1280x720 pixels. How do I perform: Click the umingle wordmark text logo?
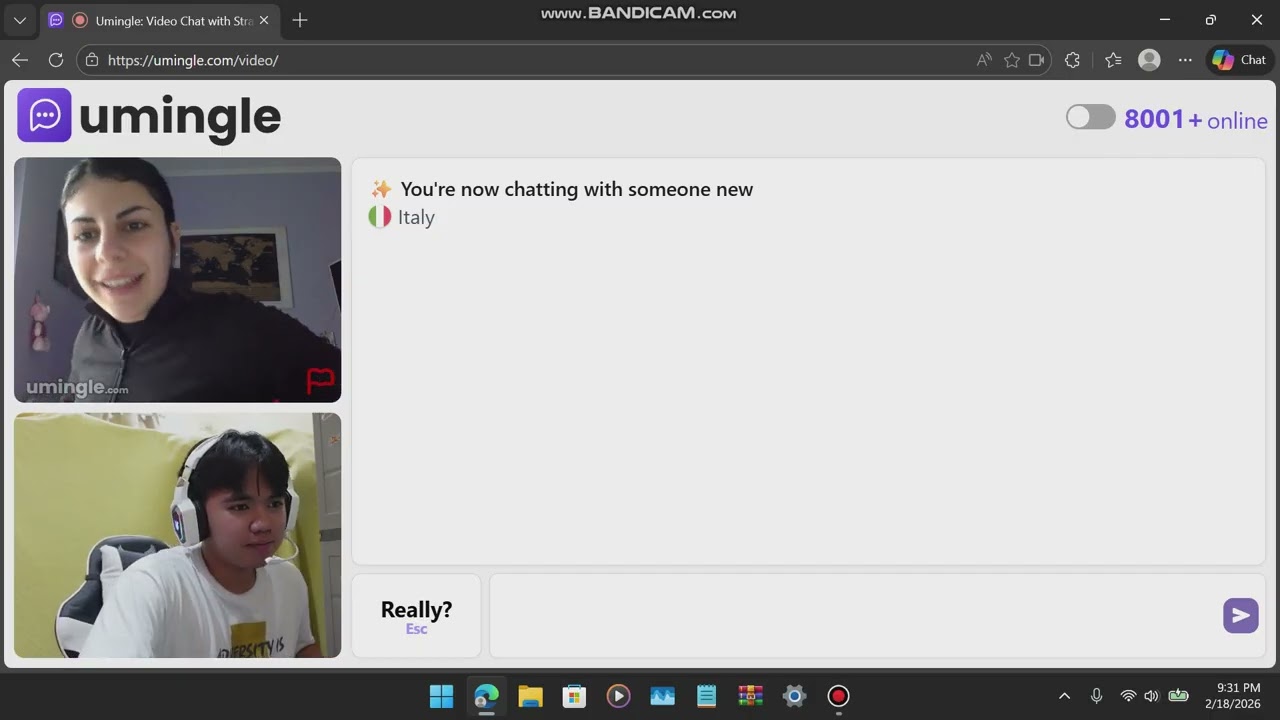coord(180,117)
